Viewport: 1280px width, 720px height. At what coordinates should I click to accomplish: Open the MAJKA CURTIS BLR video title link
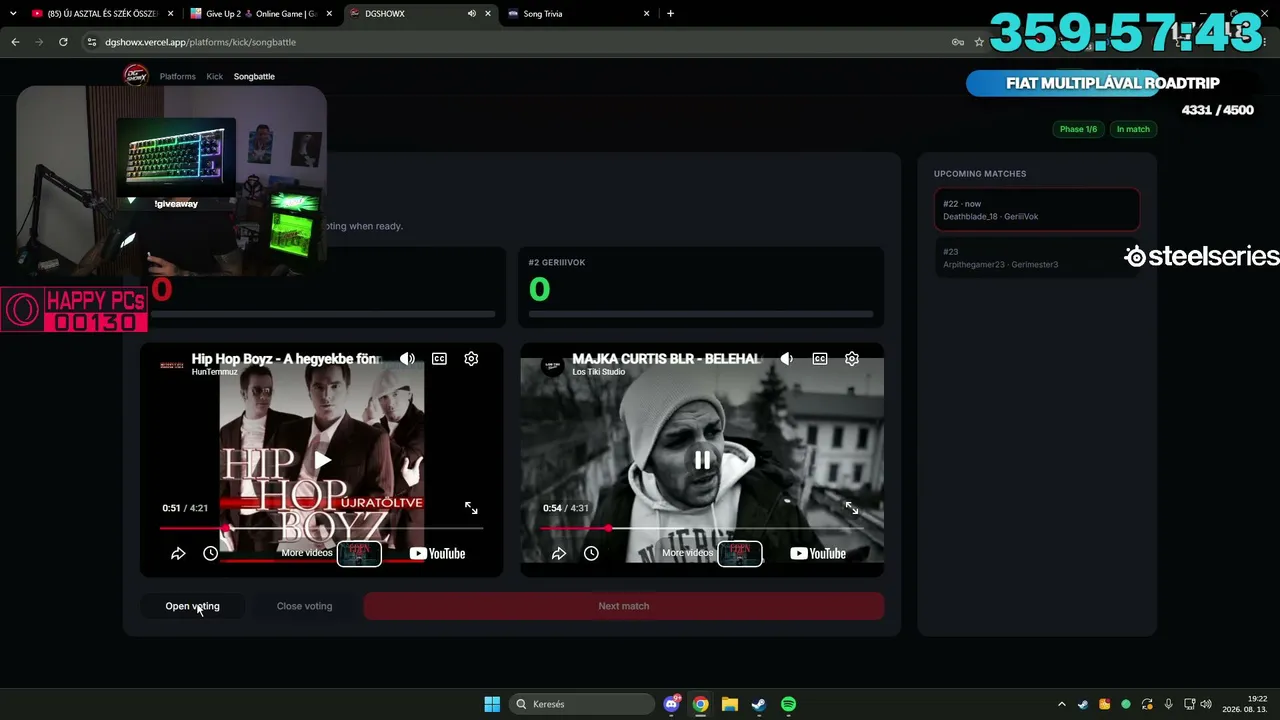(667, 358)
